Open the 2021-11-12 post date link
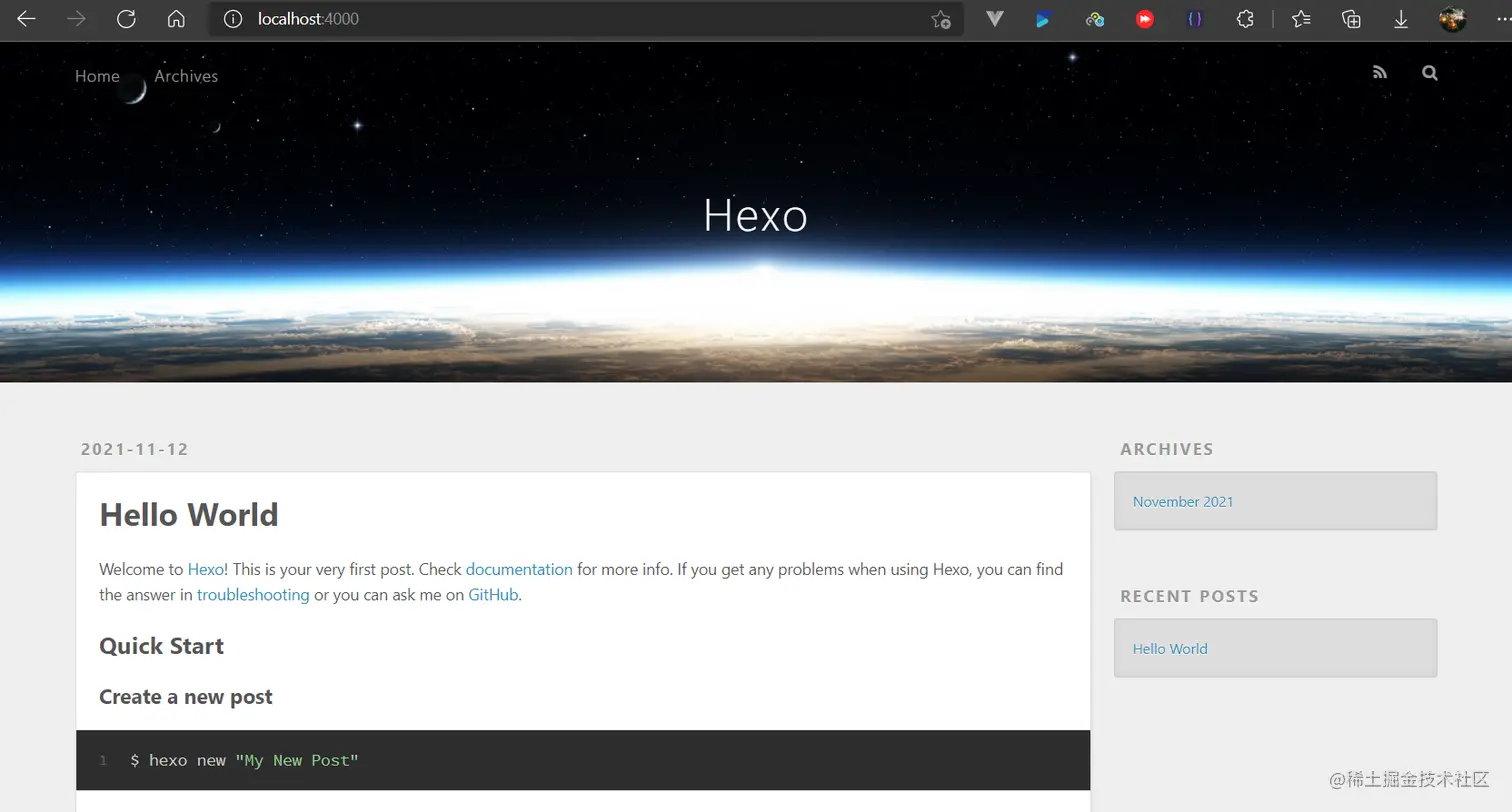The width and height of the screenshot is (1512, 812). pos(135,449)
